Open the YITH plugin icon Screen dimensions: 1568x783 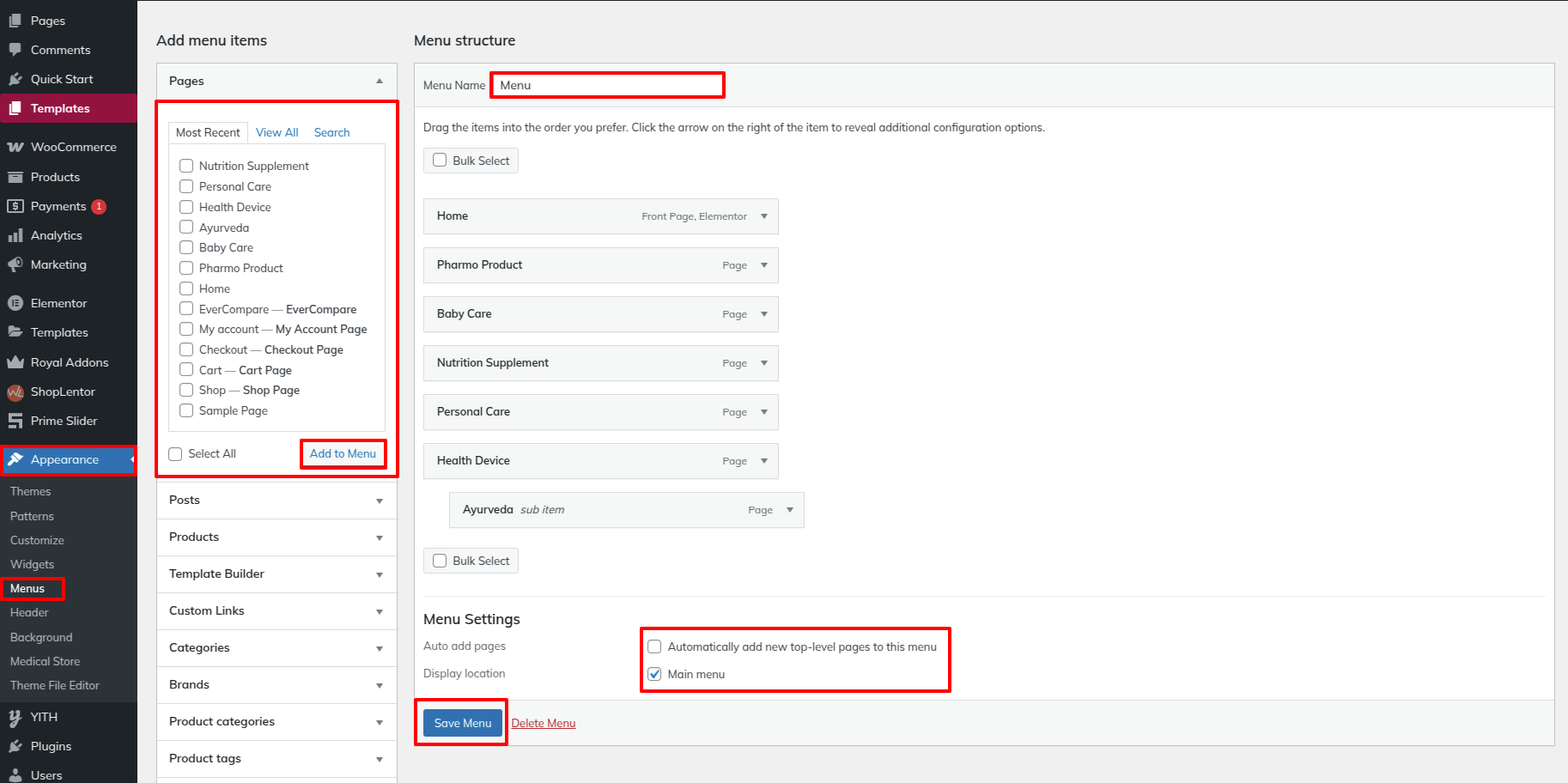(x=15, y=718)
